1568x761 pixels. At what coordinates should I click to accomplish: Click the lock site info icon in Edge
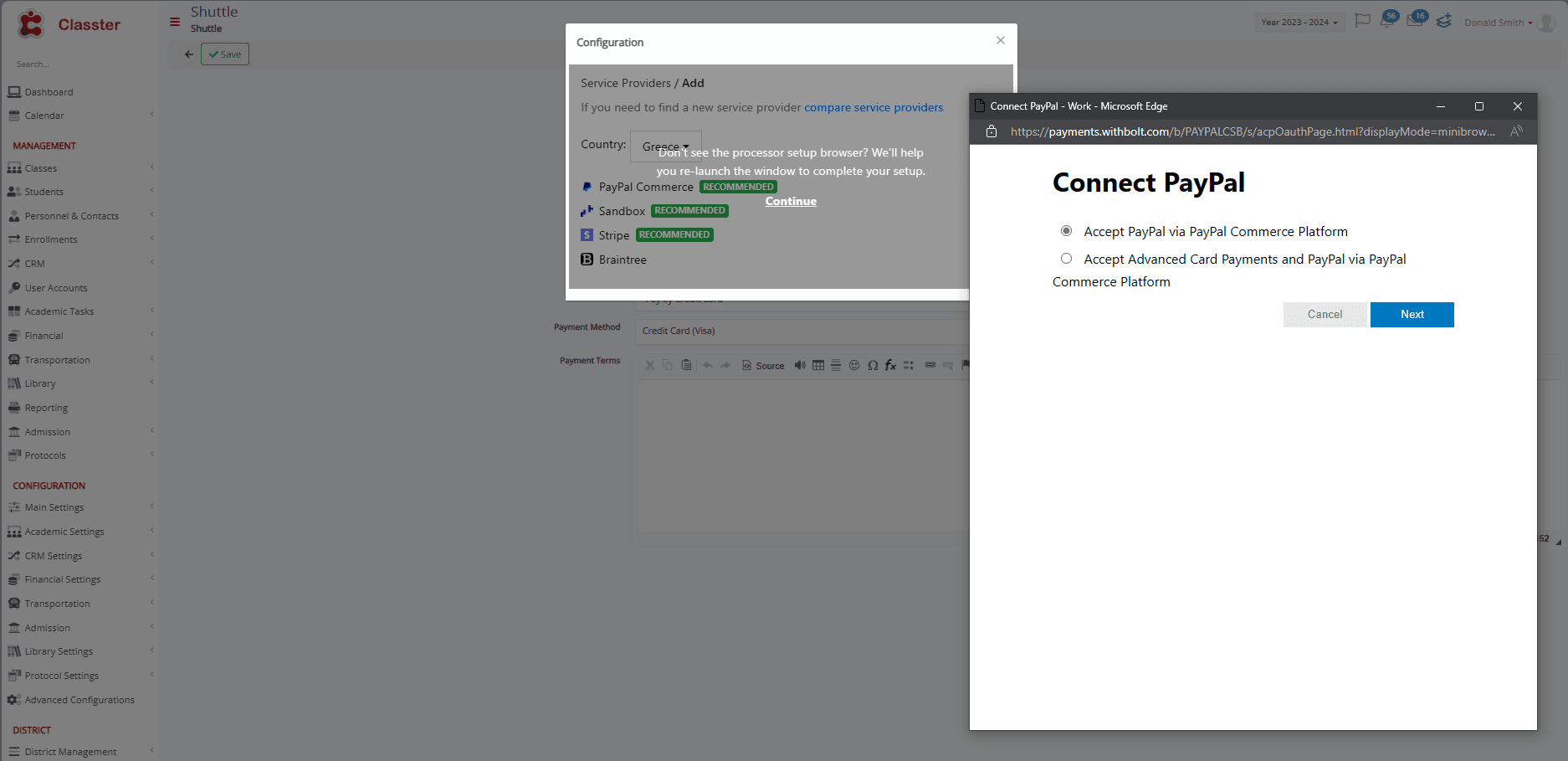pos(992,131)
